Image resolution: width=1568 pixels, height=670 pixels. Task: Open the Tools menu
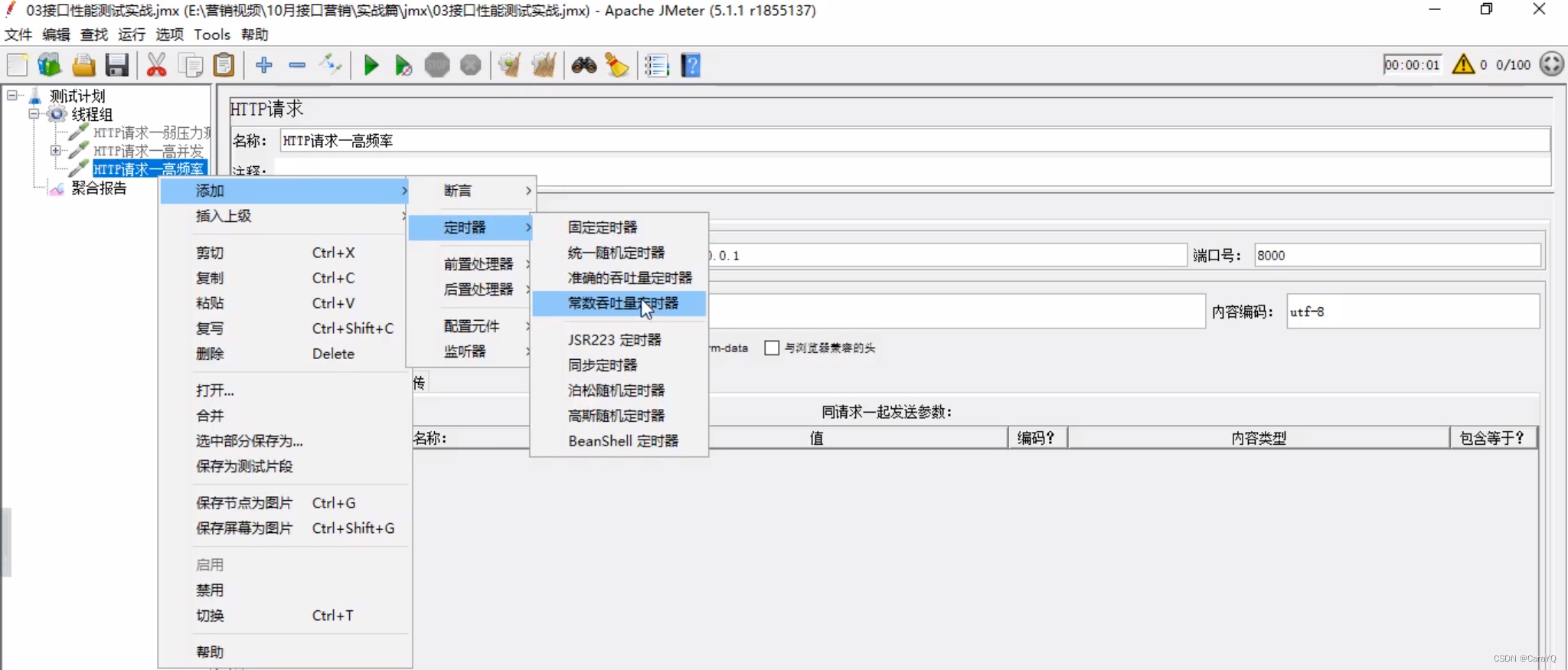click(212, 34)
